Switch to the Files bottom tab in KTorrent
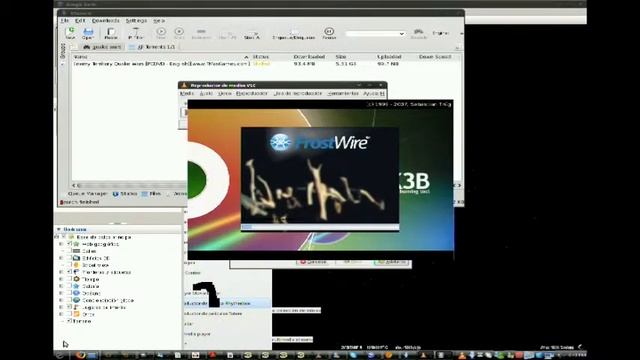640x360 pixels. 151,194
